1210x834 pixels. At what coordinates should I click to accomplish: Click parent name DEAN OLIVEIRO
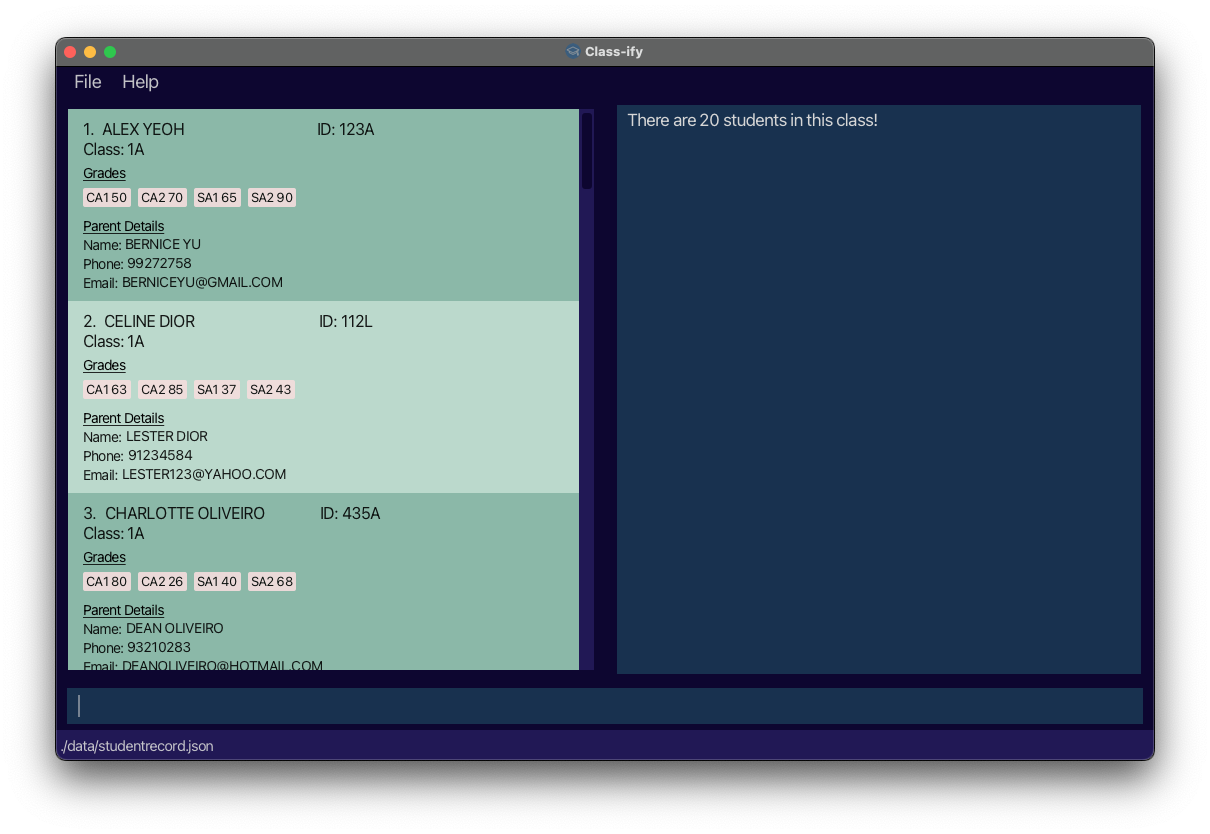click(x=175, y=629)
